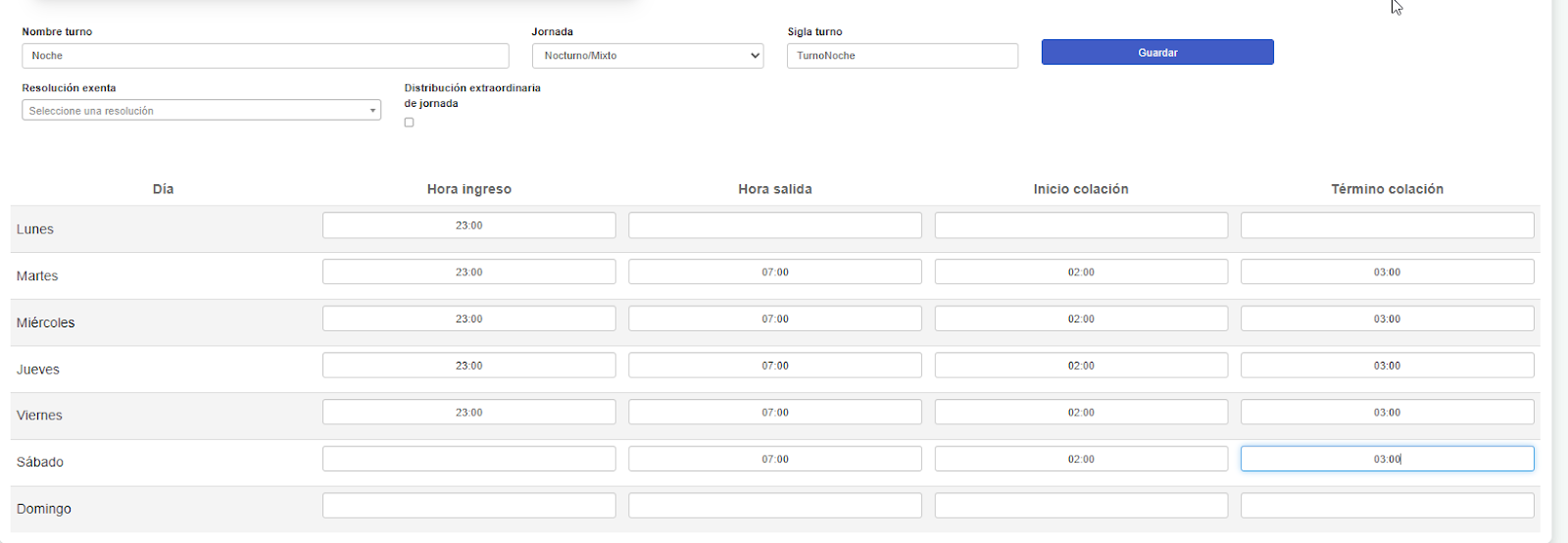1568x543 pixels.
Task: Edit Jueves Término colación time
Action: (x=1387, y=366)
